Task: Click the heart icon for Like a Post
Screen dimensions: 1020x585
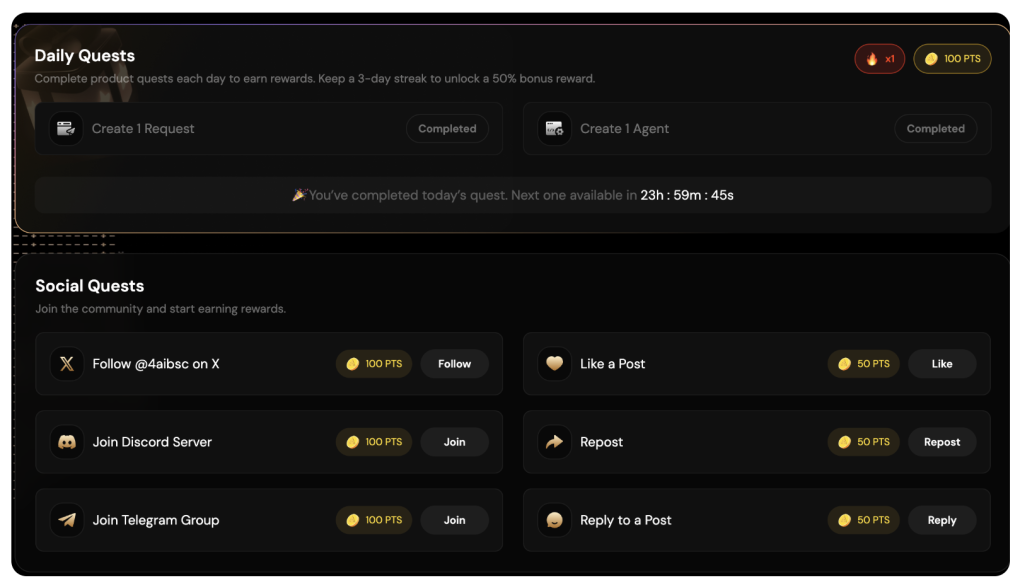Action: pyautogui.click(x=554, y=364)
